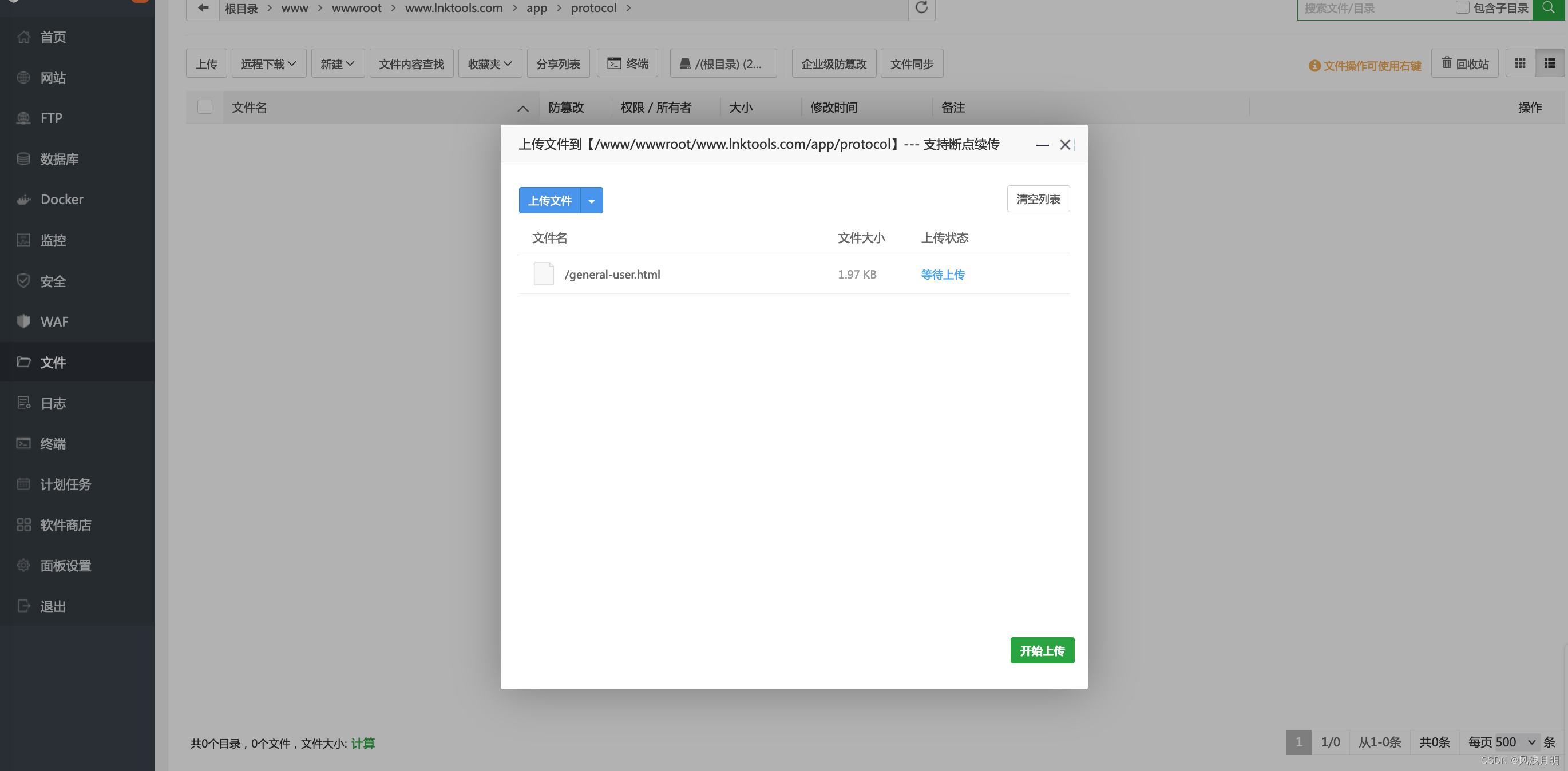Viewport: 1568px width, 771px height.
Task: Click the www.lnktools.com breadcrumb
Action: pos(453,9)
